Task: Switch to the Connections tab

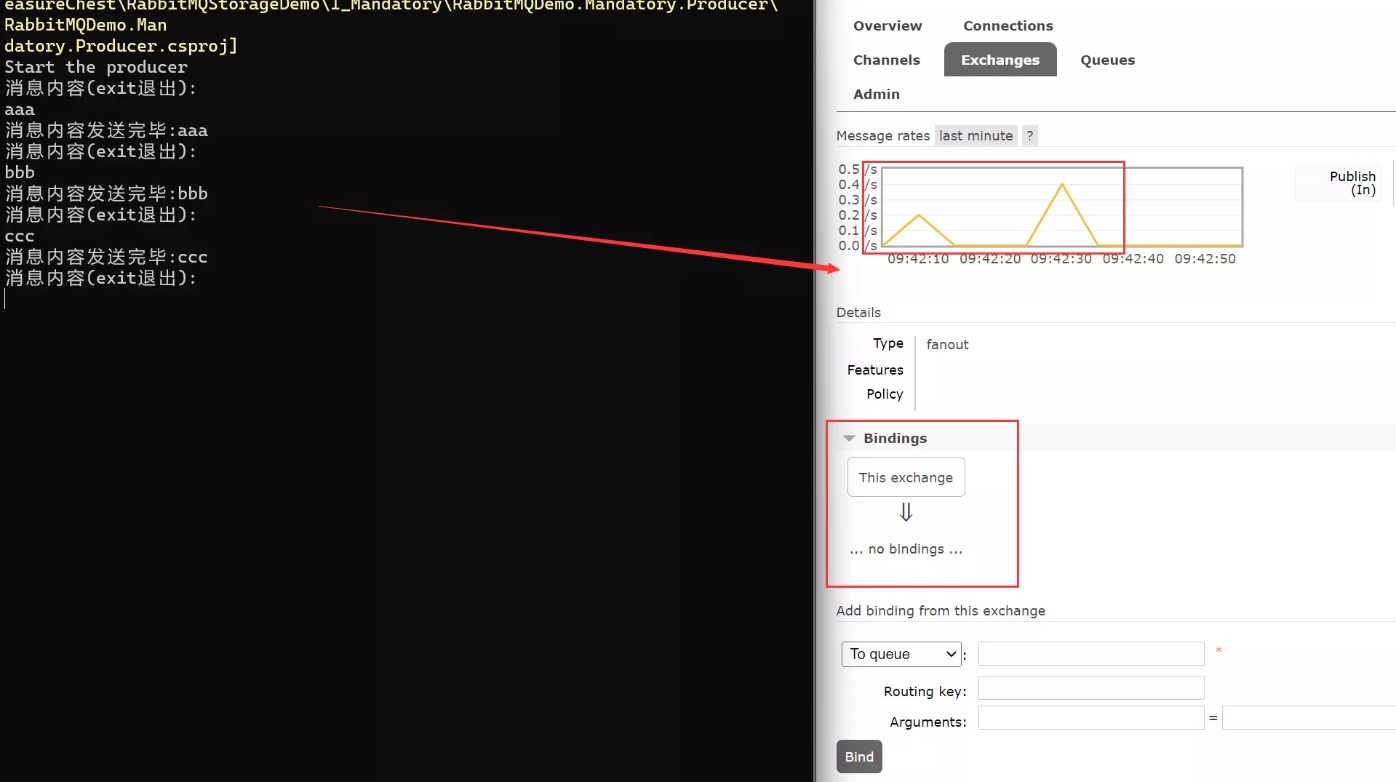Action: tap(1008, 26)
